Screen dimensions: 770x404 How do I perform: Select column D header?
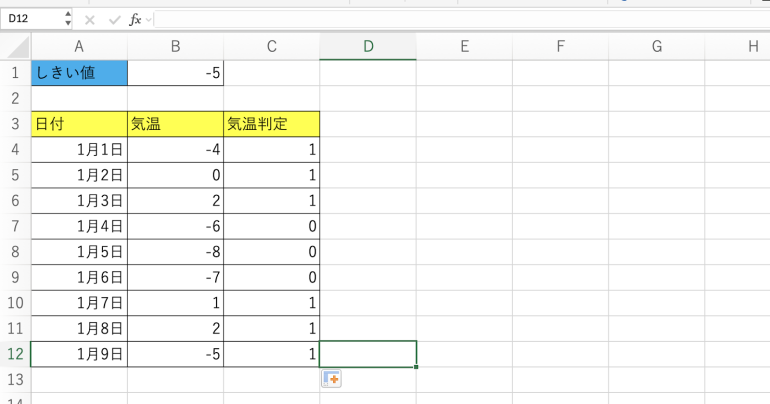pyautogui.click(x=368, y=47)
